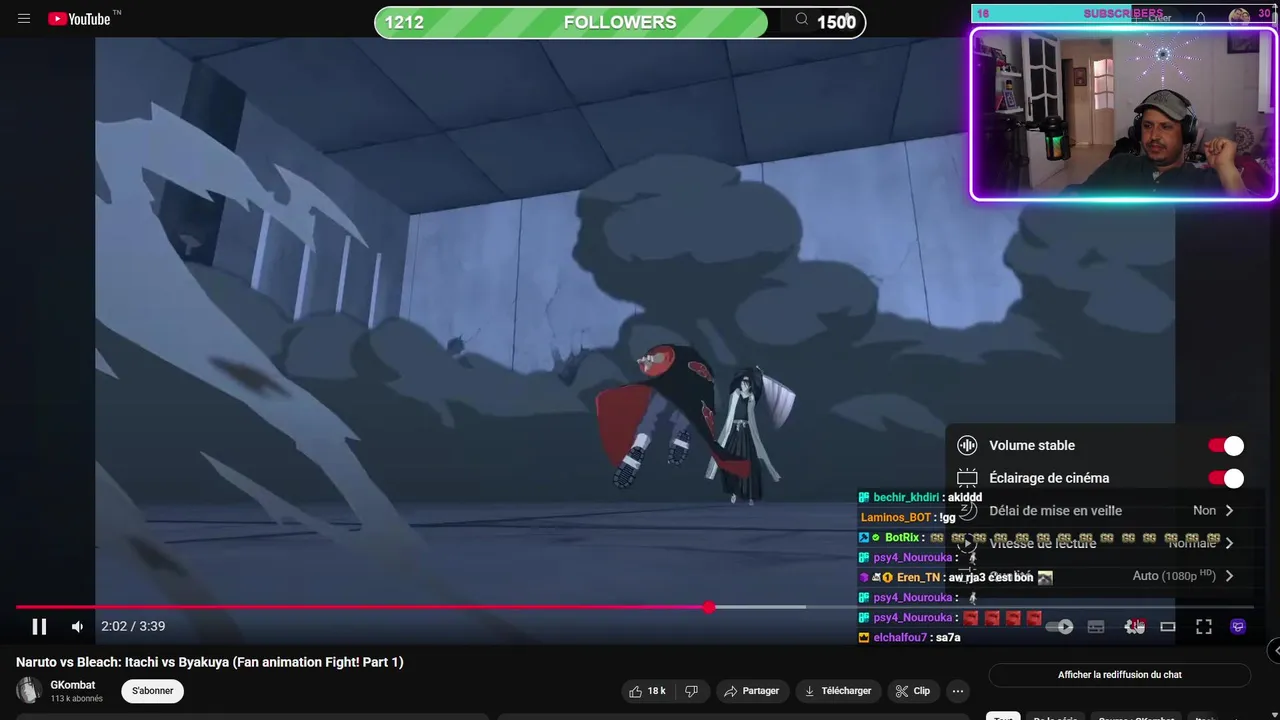
Task: Open the GKombat channel name link
Action: click(x=73, y=685)
